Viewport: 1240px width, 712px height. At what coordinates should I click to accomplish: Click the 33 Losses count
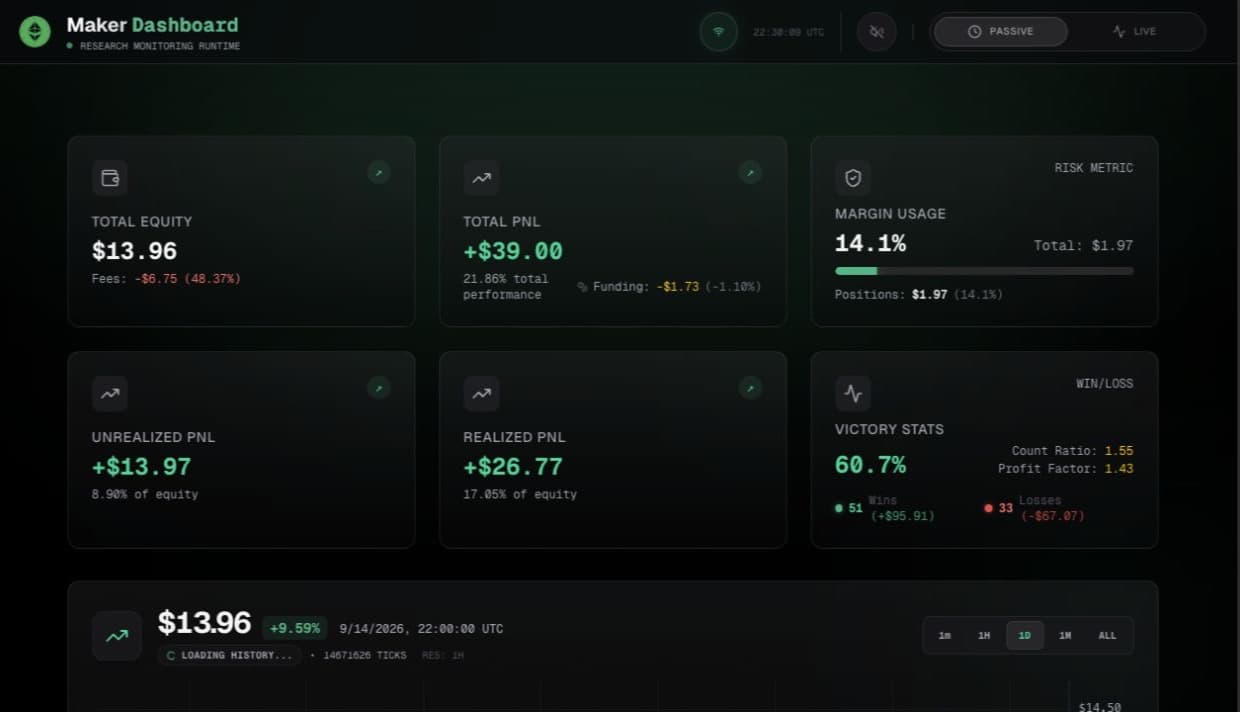[x=1005, y=508]
